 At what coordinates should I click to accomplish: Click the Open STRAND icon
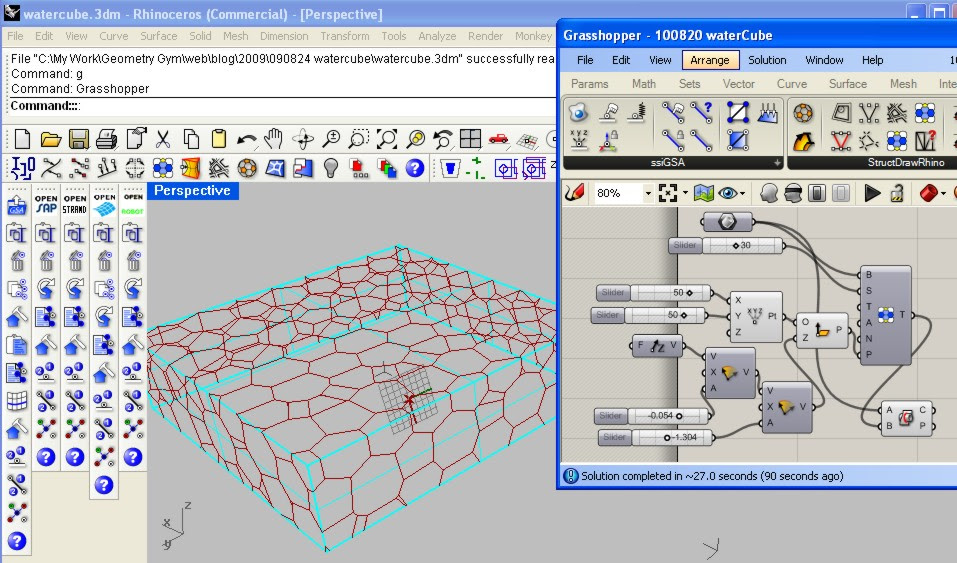pyautogui.click(x=75, y=204)
